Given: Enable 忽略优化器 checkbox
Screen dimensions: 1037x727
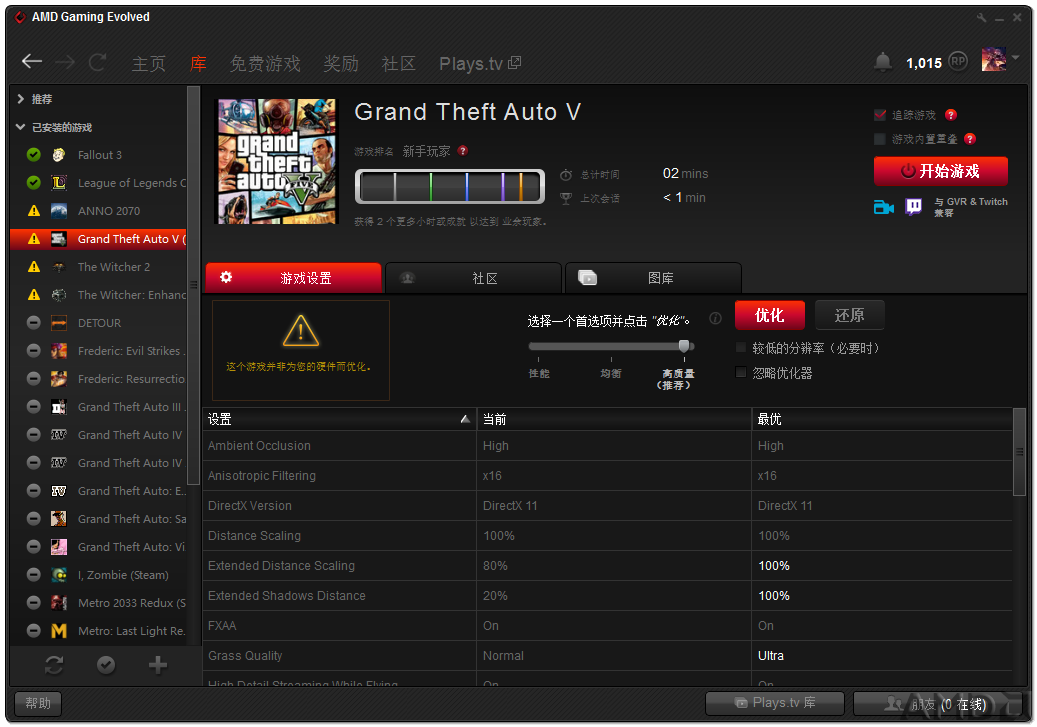Looking at the screenshot, I should (741, 372).
